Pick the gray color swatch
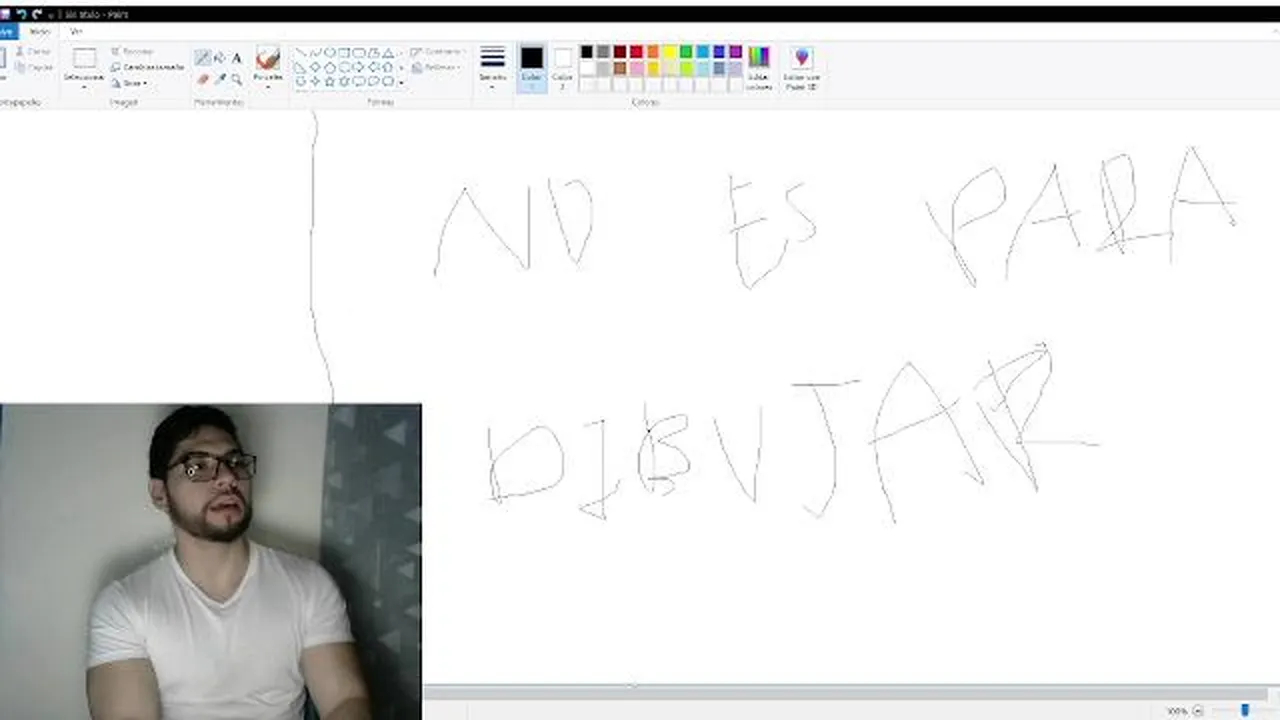Image resolution: width=1280 pixels, height=720 pixels. [603, 52]
